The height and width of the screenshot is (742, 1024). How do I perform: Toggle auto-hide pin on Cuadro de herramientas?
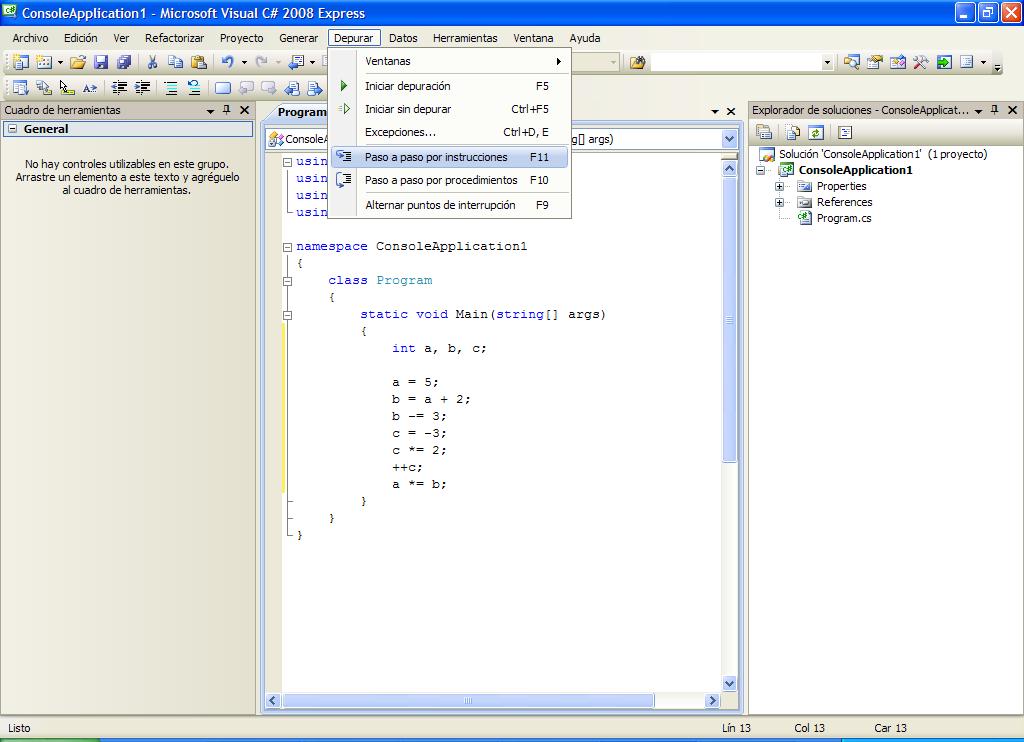(x=227, y=110)
